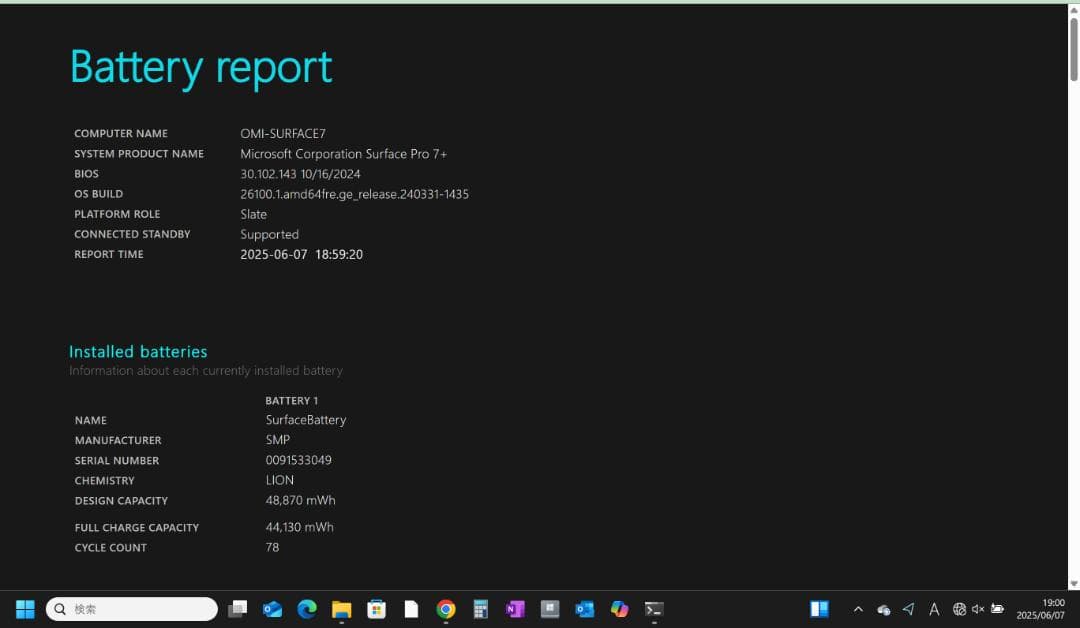Open classic Outlook from the taskbar

pos(585,609)
